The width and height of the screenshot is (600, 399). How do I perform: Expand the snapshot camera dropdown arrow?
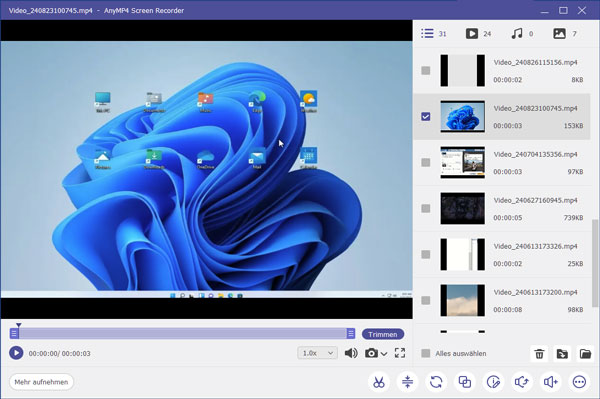coord(384,354)
